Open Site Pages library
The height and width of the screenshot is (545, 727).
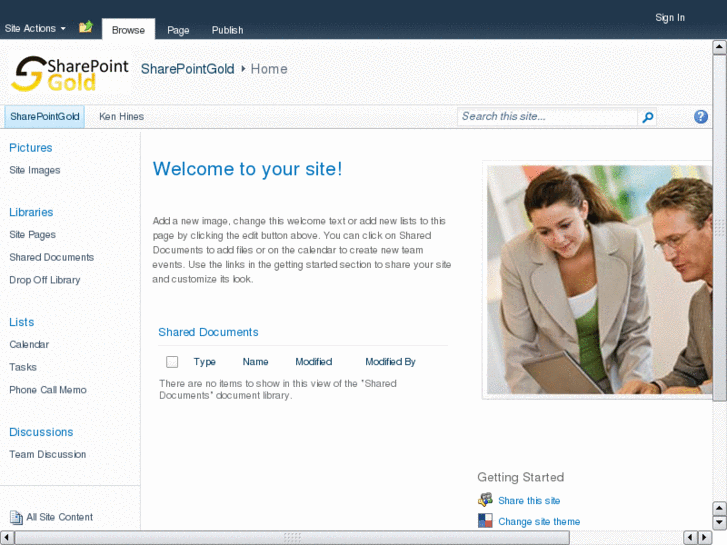tap(32, 235)
